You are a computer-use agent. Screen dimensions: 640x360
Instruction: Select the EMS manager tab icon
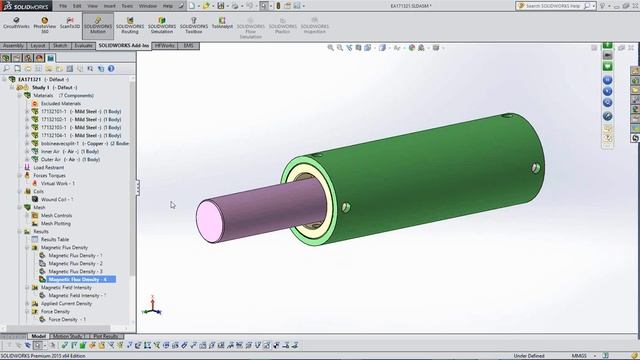(50, 58)
